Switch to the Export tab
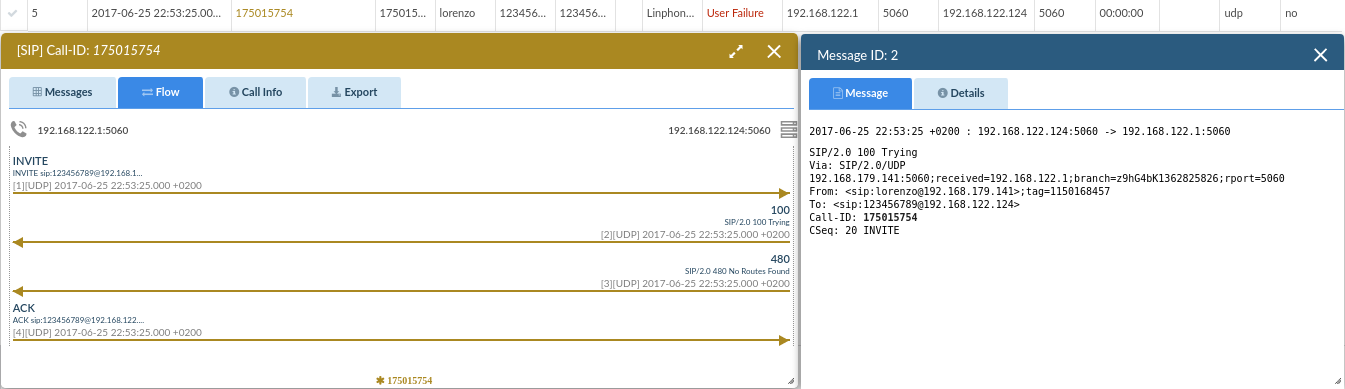The width and height of the screenshot is (1345, 389). tap(354, 92)
